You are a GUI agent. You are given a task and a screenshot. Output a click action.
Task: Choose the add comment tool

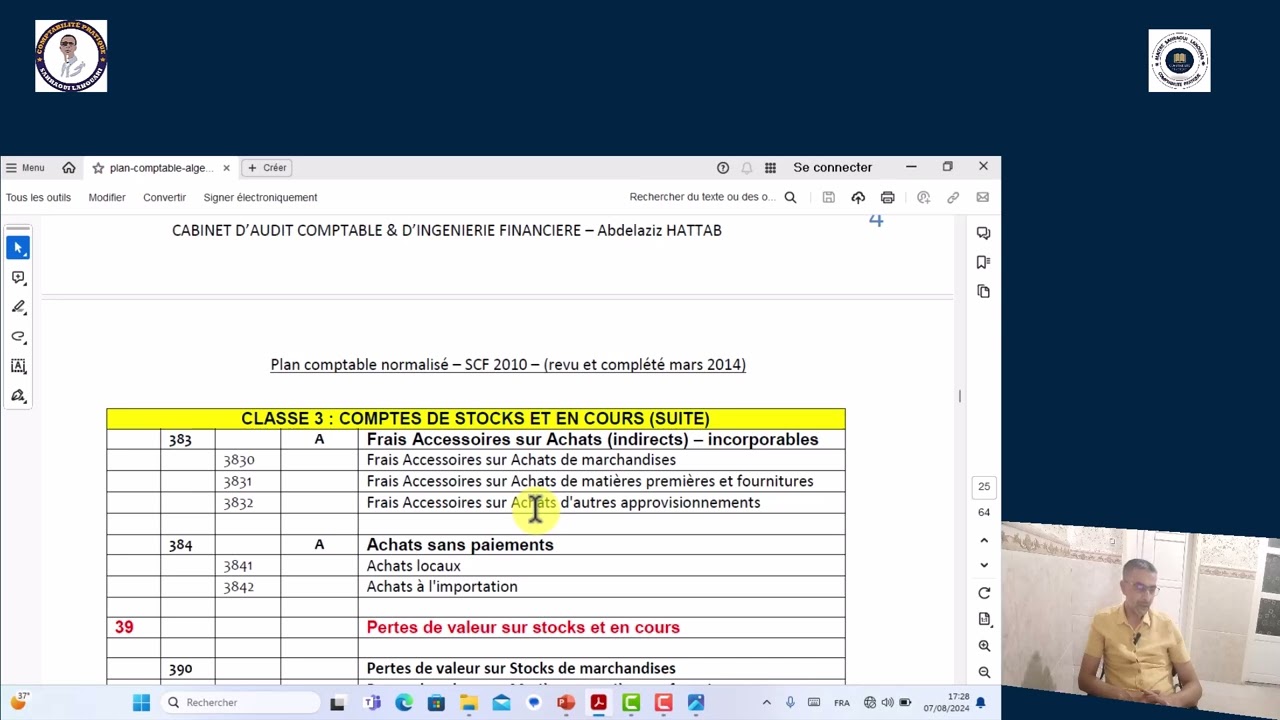pos(18,277)
